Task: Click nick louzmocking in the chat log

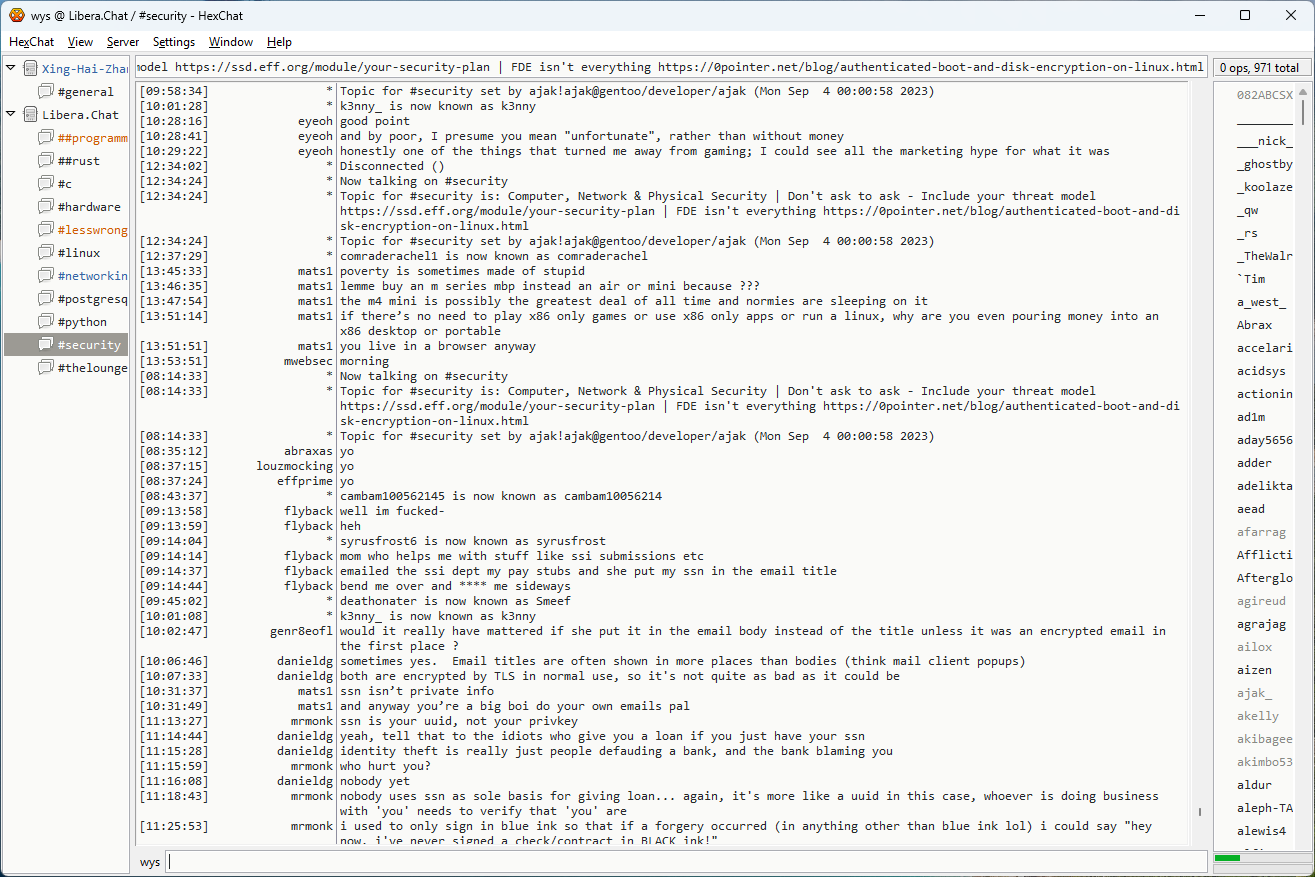Action: coord(294,467)
